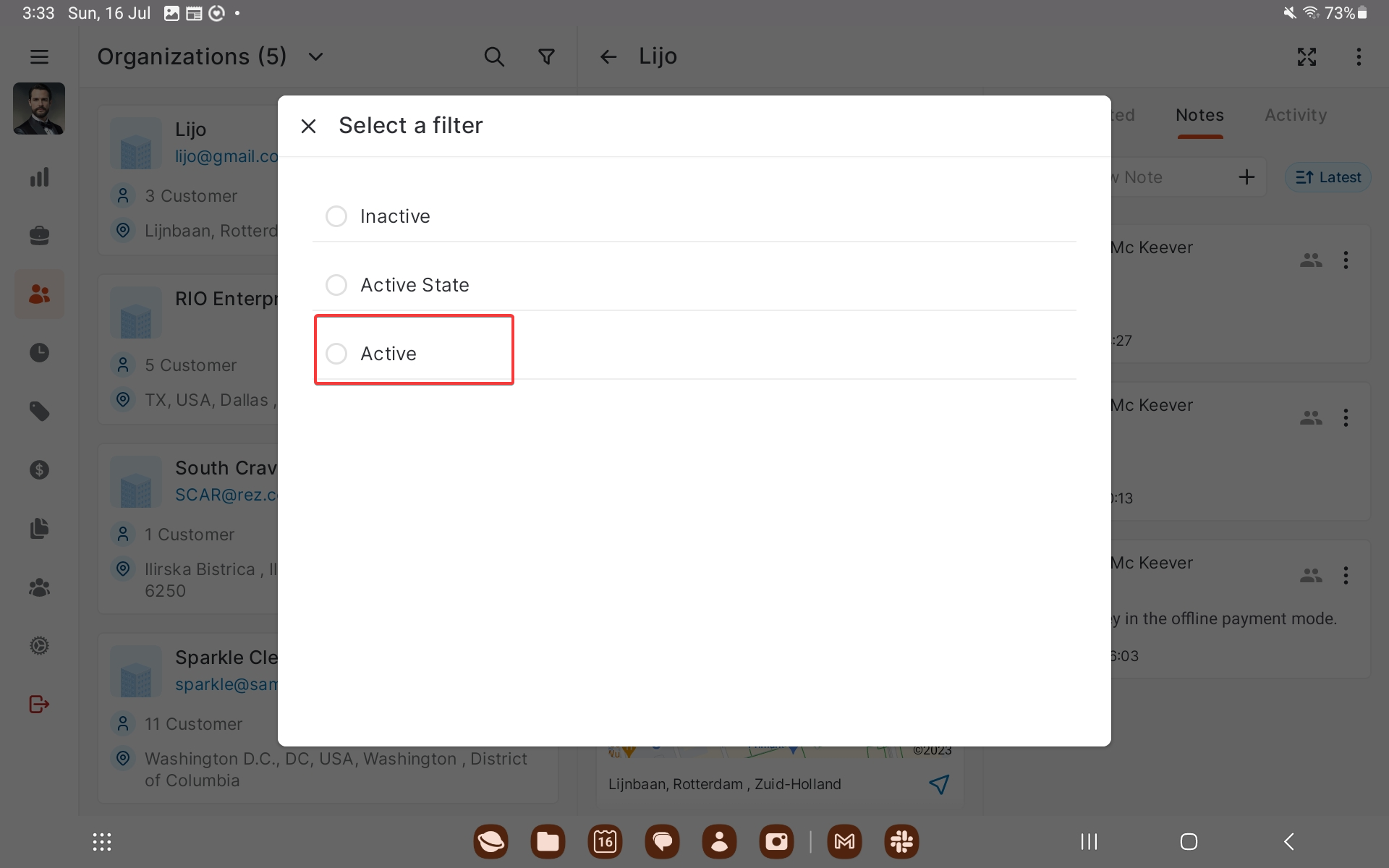This screenshot has height=868, width=1389.
Task: Open the dashboard bar chart icon
Action: [x=39, y=177]
